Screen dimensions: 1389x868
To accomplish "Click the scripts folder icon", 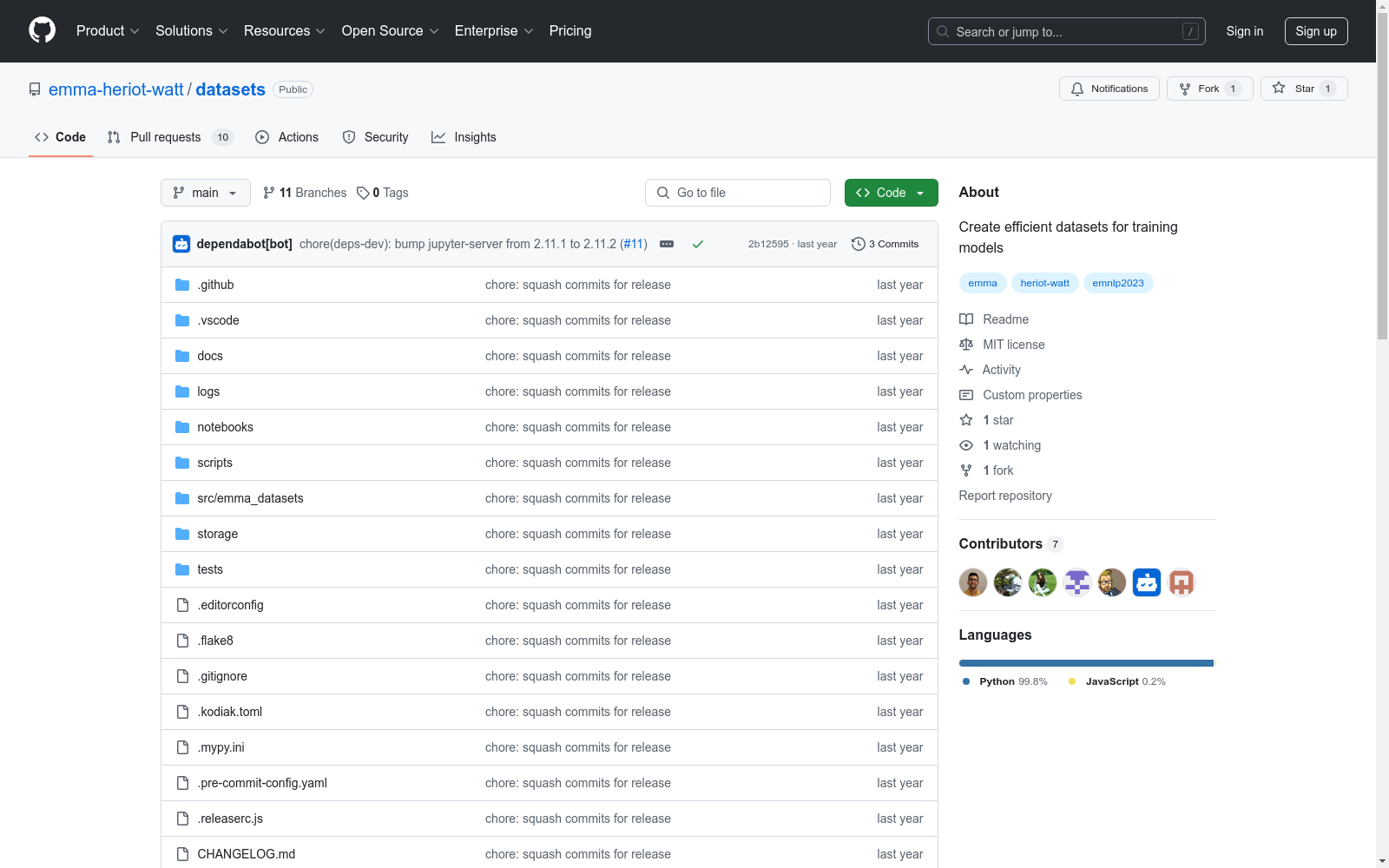I will (182, 463).
